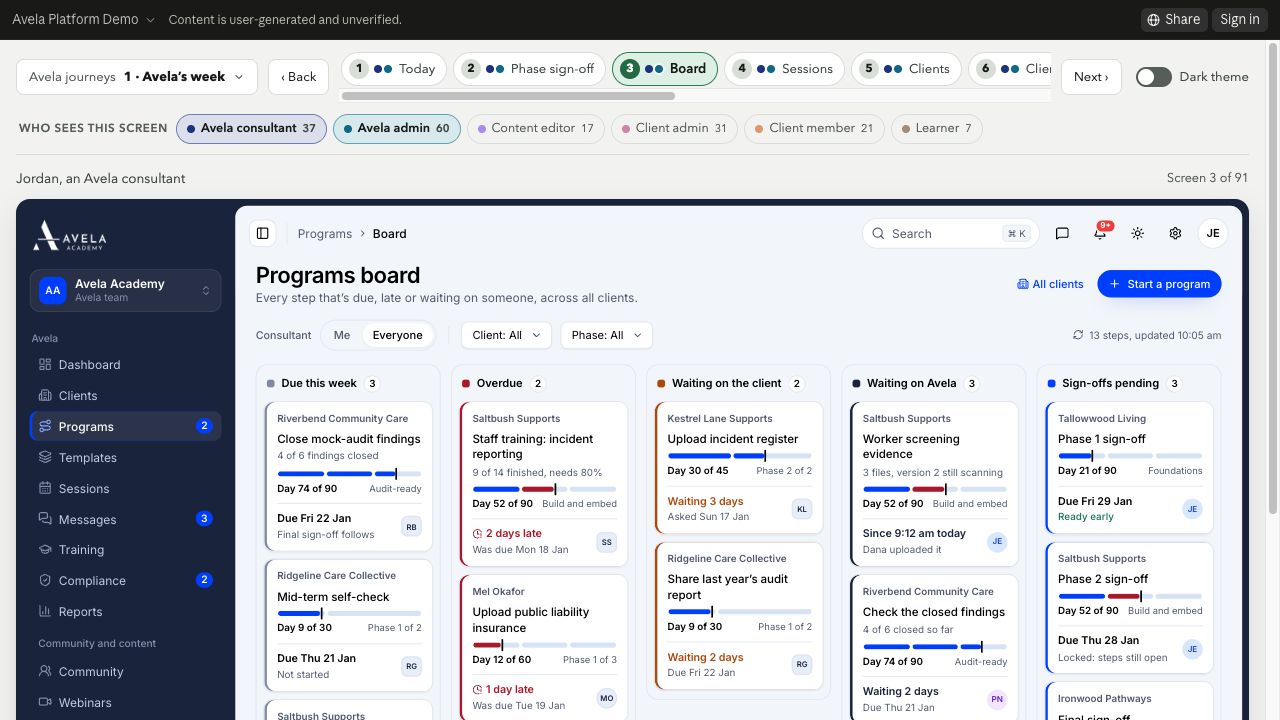The height and width of the screenshot is (720, 1280).
Task: Expand the Client: All filter
Action: 507,335
